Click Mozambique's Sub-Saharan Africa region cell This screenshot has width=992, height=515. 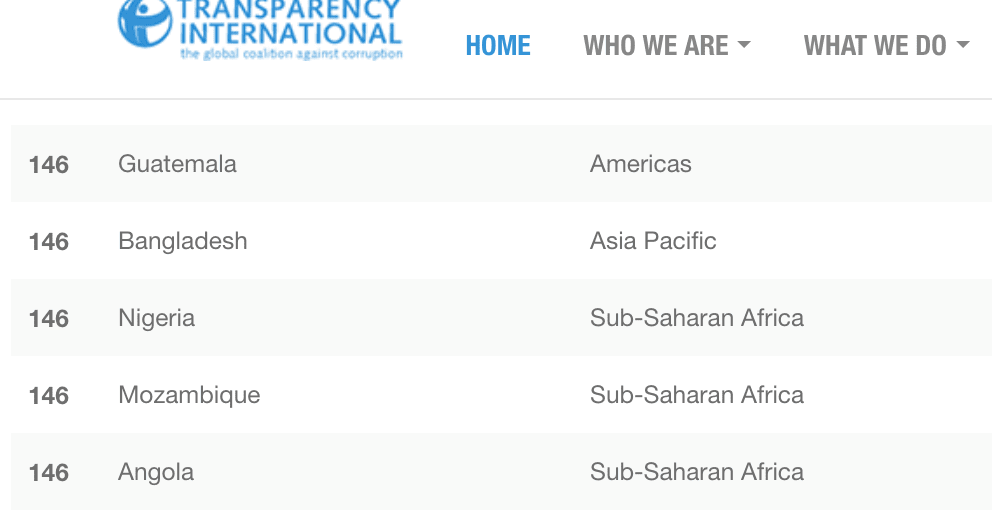697,395
